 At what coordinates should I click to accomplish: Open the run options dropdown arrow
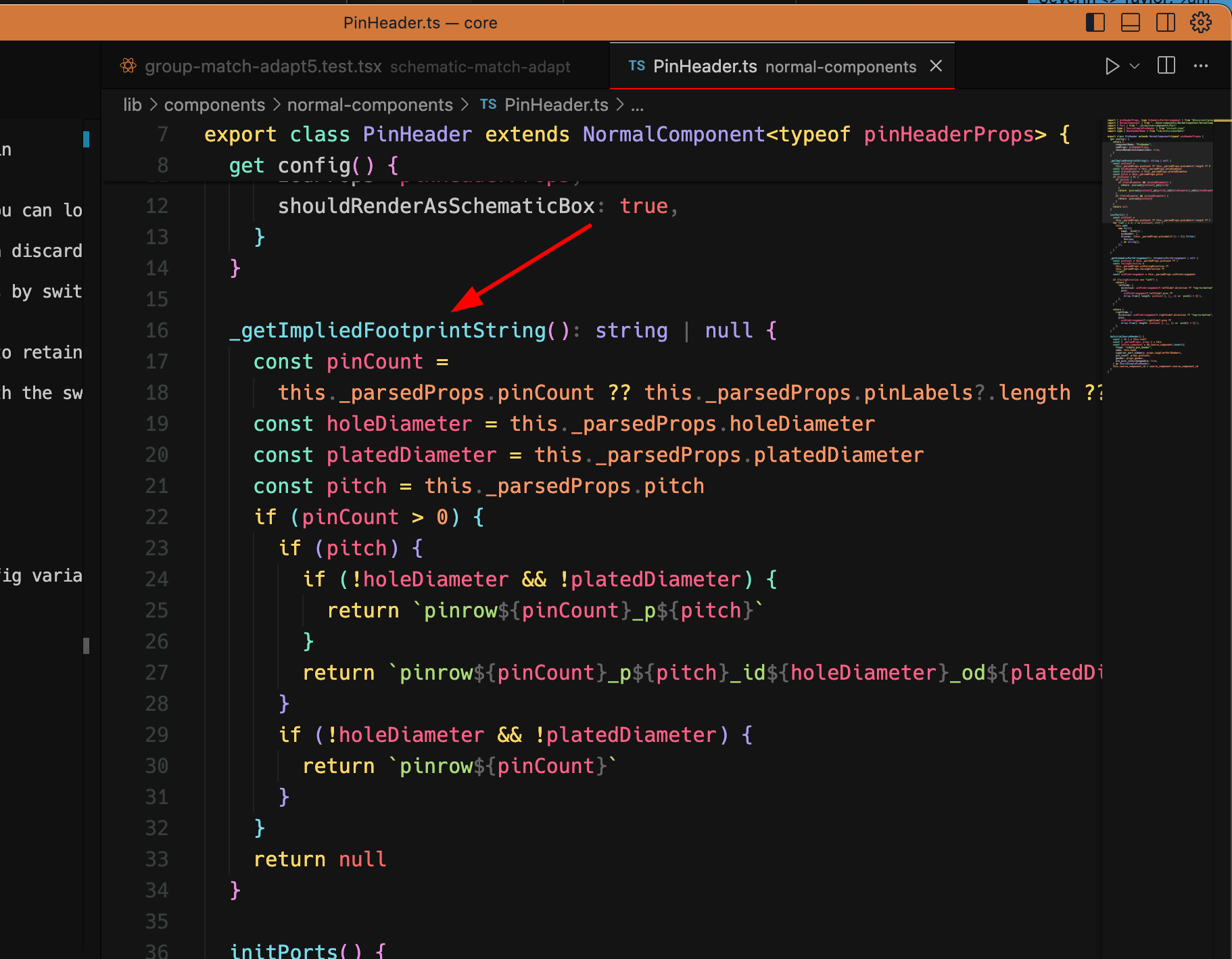pos(1135,66)
